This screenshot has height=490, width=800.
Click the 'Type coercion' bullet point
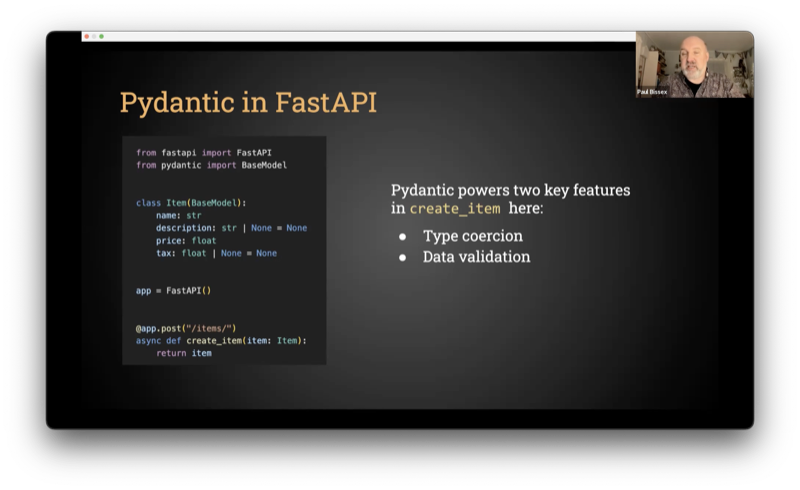pos(472,236)
